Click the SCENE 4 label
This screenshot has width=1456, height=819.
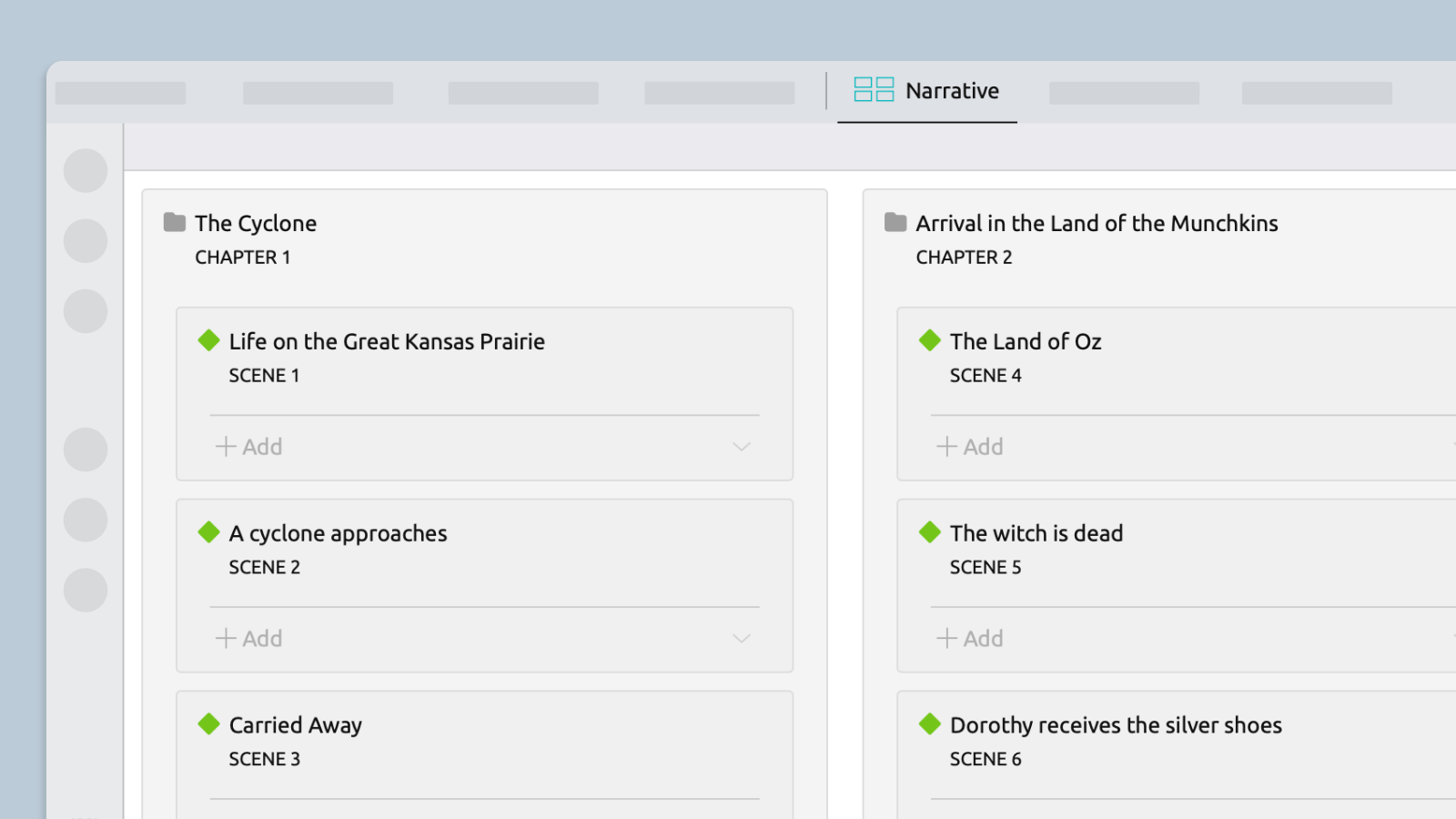point(986,376)
